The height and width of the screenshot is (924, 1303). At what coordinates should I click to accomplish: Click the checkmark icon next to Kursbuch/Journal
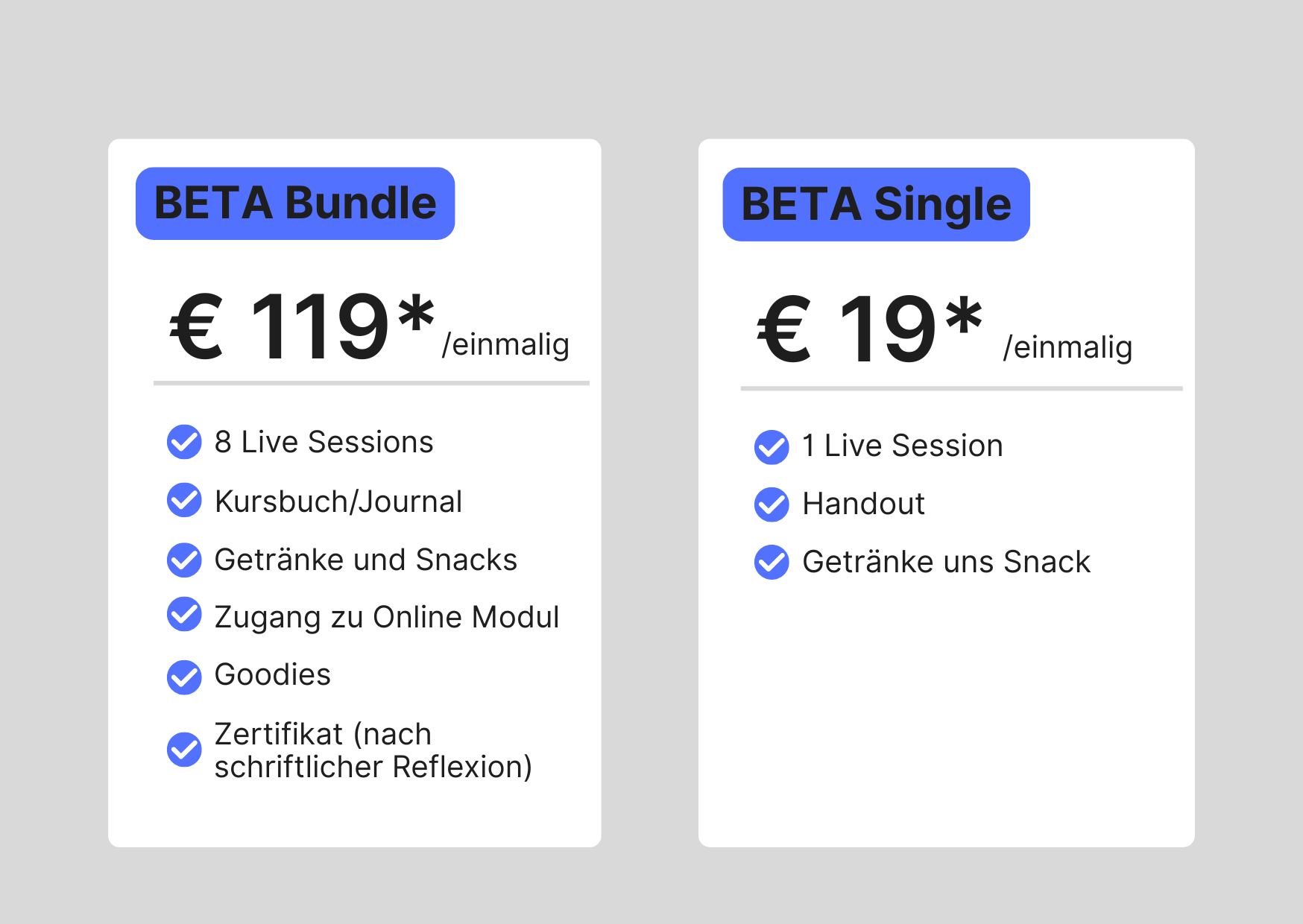[x=184, y=500]
